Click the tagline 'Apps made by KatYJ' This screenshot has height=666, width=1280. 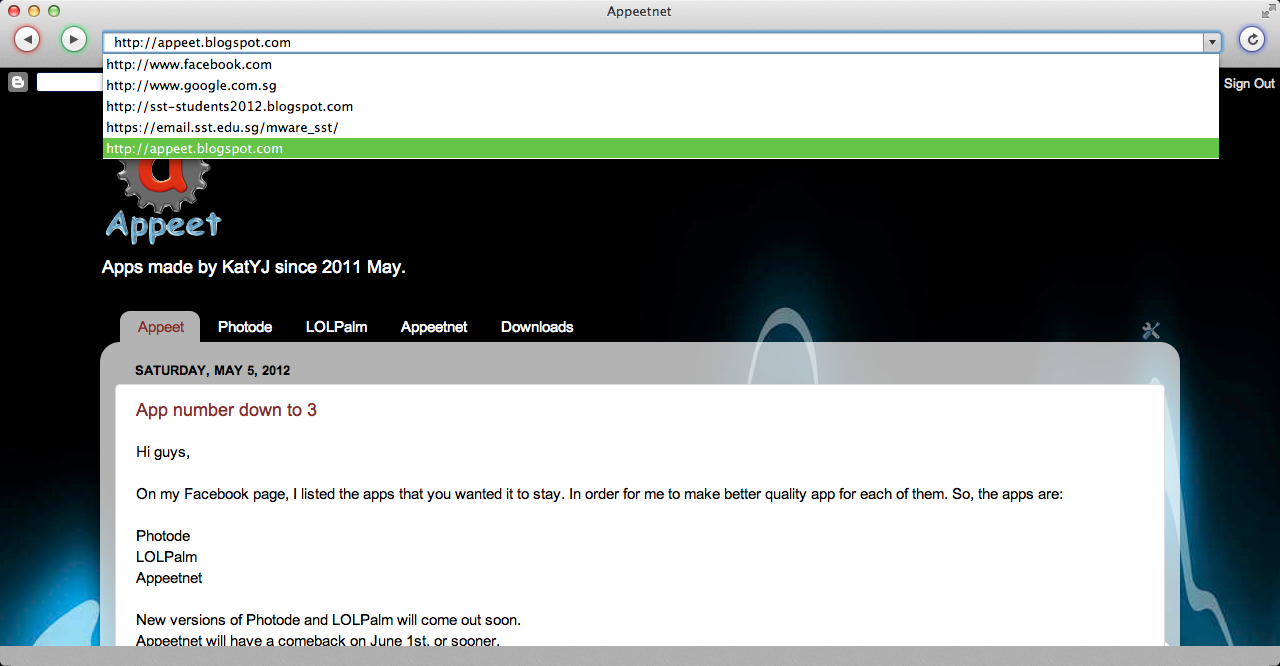point(253,267)
